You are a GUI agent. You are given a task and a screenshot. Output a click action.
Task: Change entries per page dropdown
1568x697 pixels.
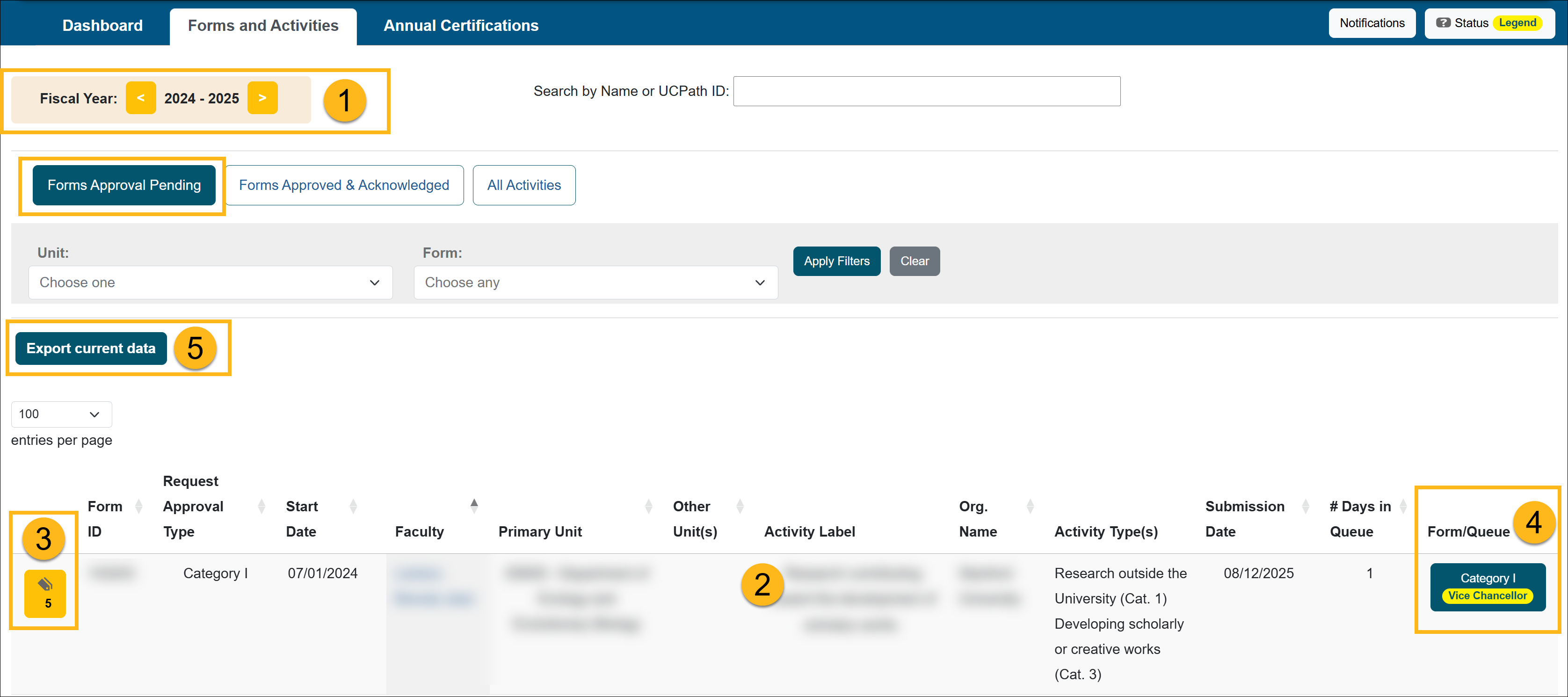pos(61,414)
